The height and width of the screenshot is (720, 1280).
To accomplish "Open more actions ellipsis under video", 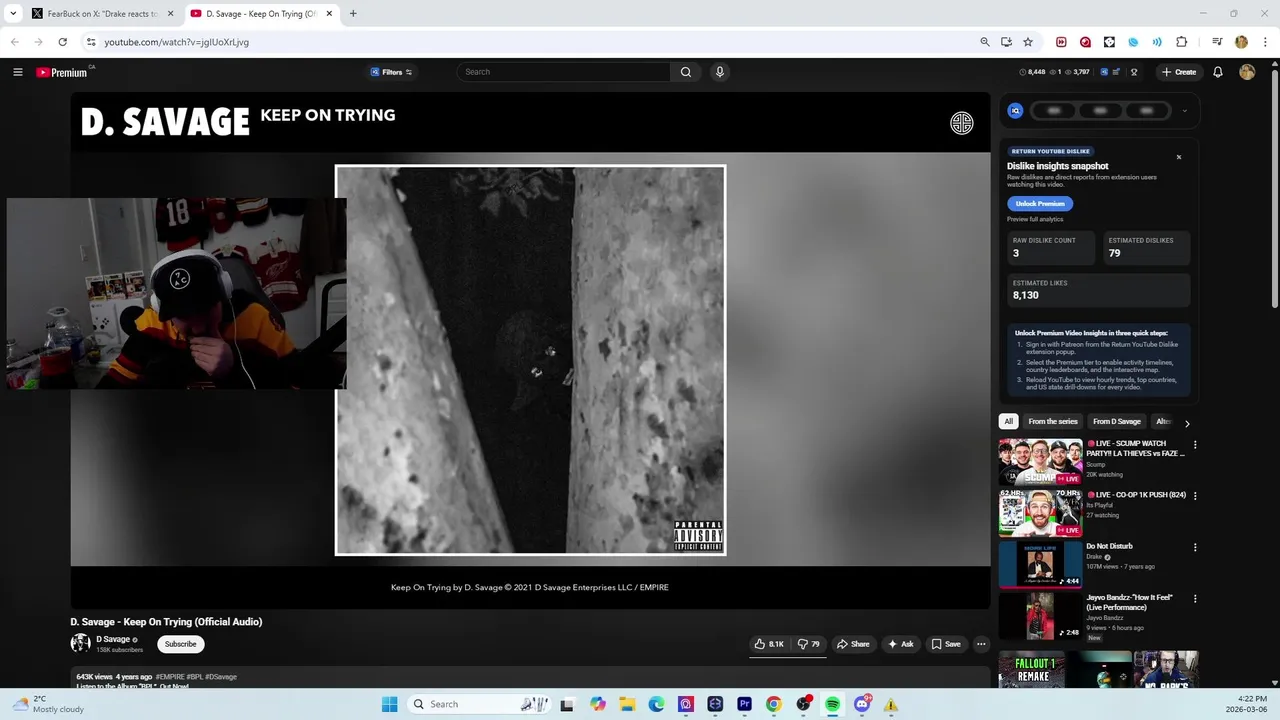I will click(x=981, y=644).
